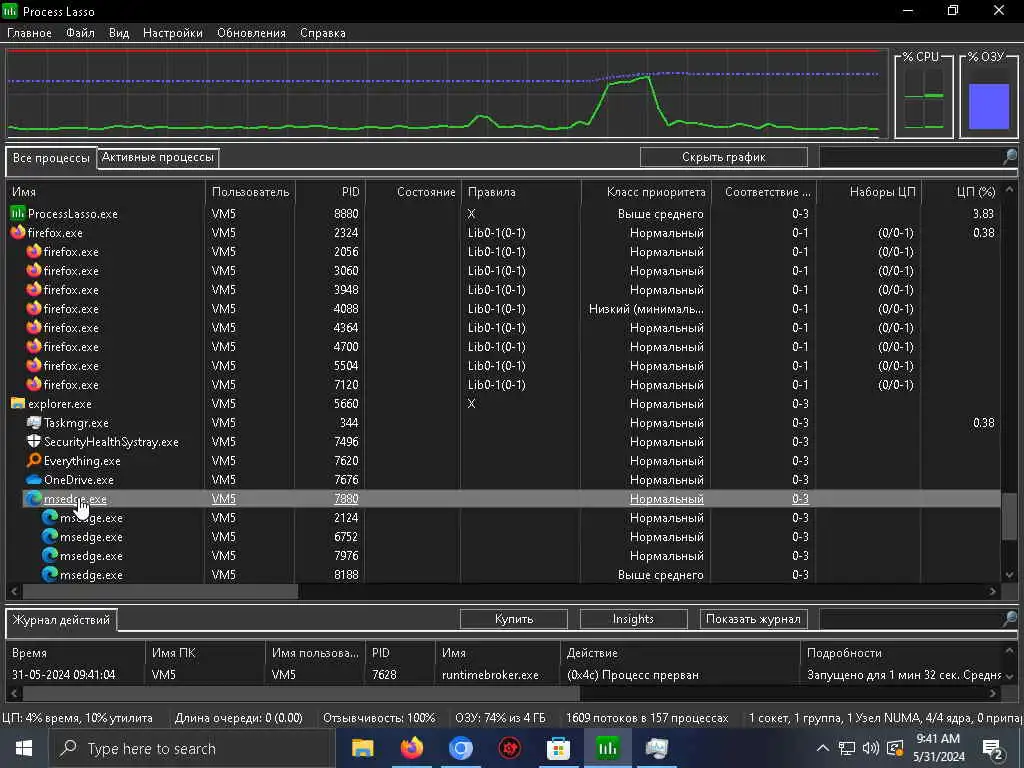Open Firefox from the taskbar

coord(411,748)
